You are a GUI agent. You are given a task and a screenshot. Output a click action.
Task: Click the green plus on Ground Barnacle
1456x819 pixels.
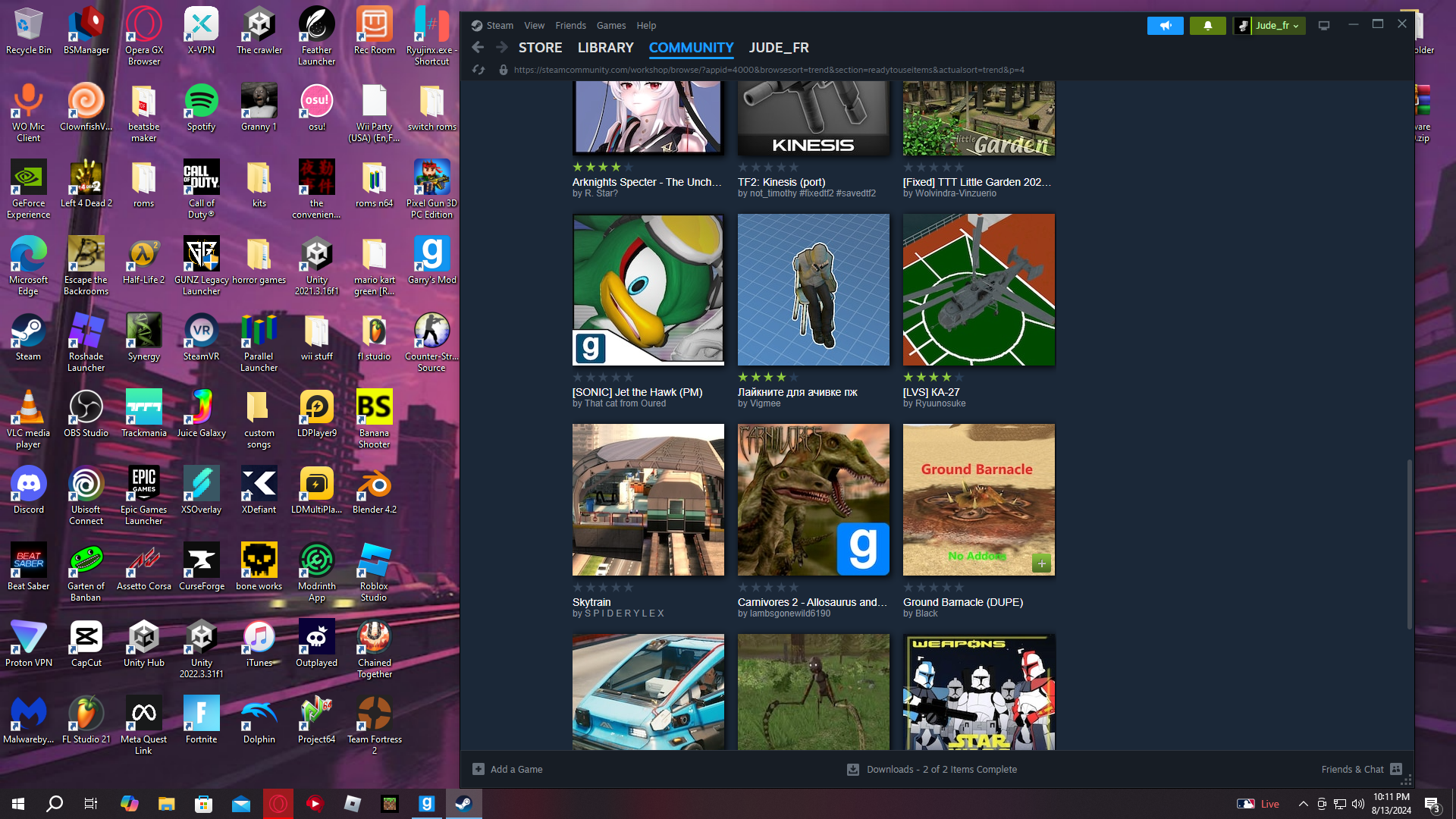[x=1041, y=563]
